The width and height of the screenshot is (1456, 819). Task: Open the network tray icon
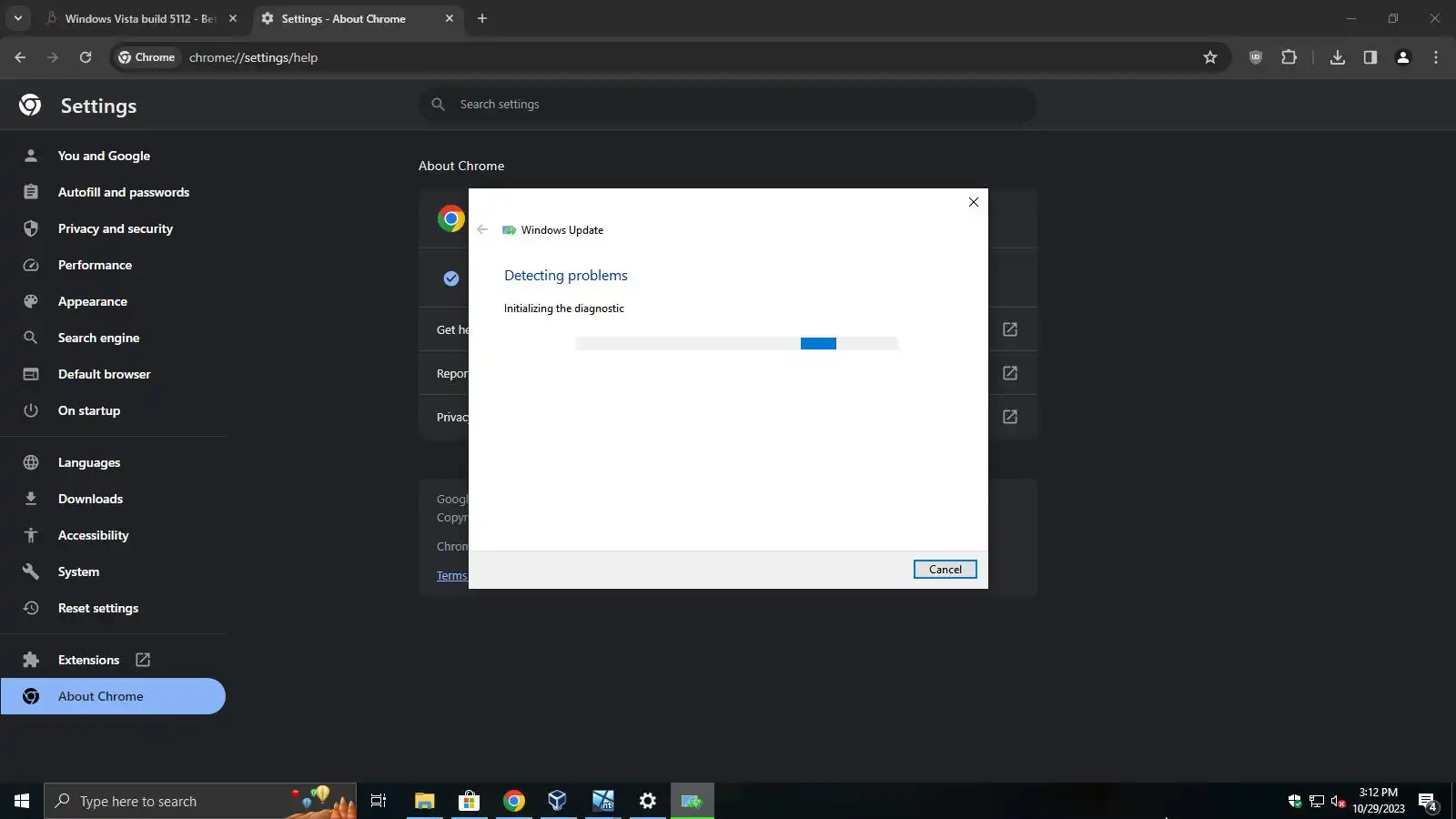click(1317, 802)
